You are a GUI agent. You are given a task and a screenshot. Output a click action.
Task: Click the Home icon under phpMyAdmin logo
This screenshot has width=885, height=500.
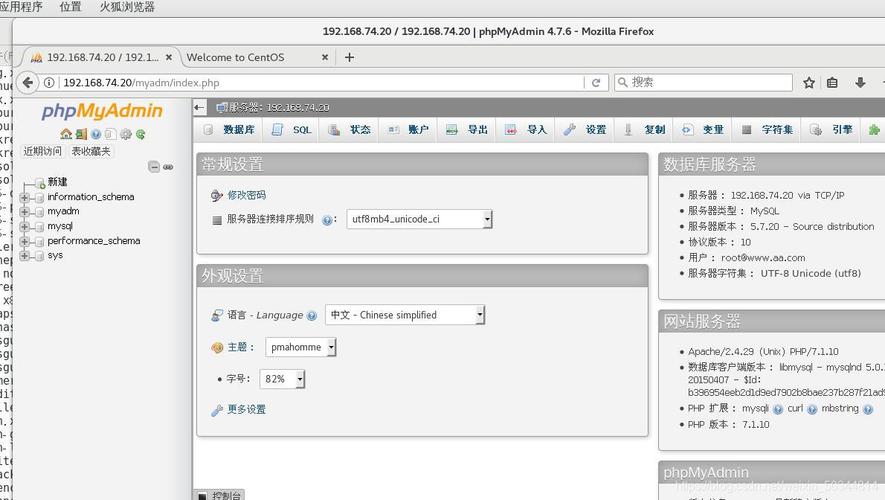(66, 134)
